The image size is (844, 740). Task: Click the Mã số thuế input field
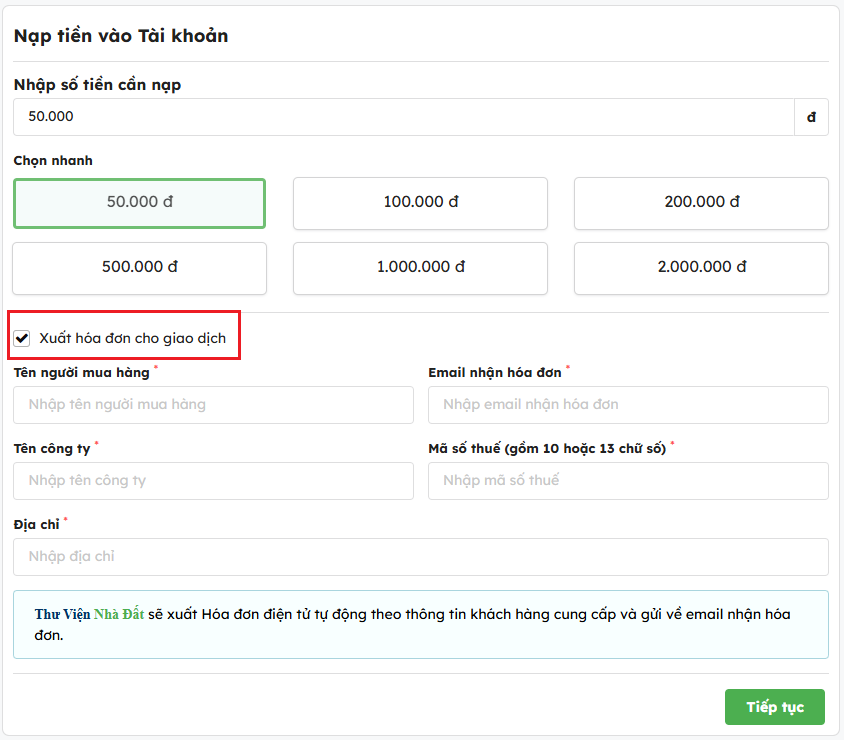628,481
